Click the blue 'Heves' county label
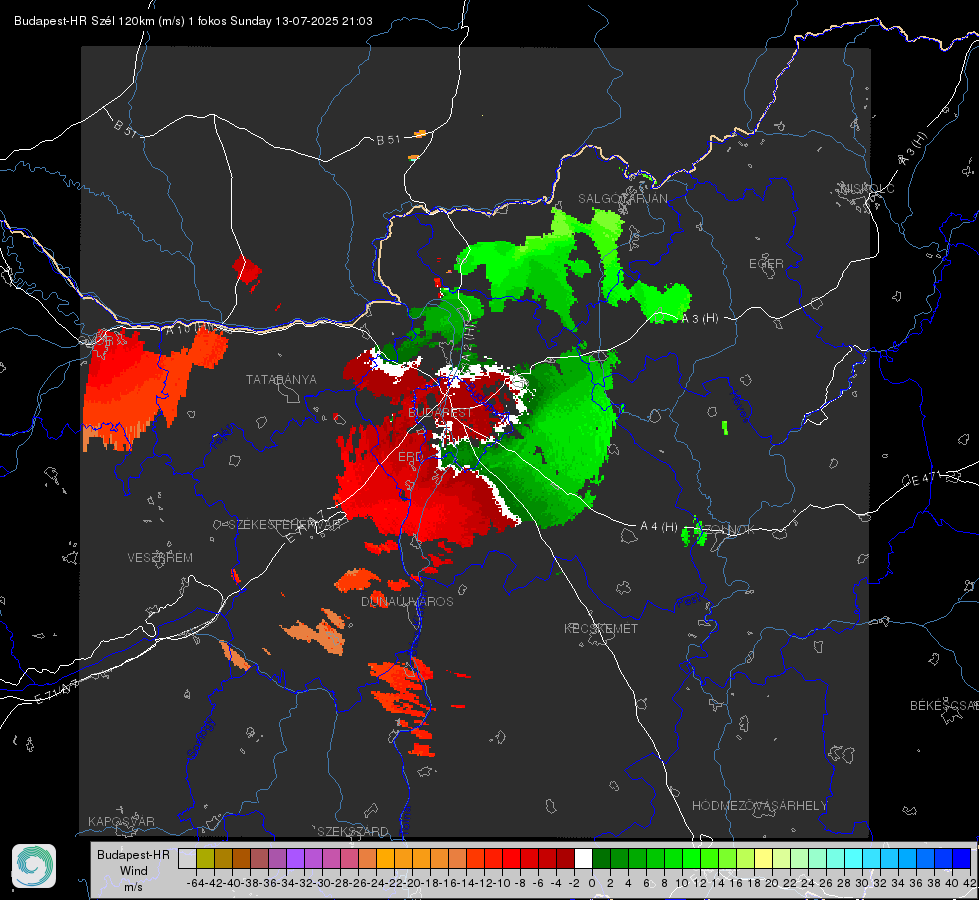Viewport: 979px width, 900px height. click(x=739, y=407)
